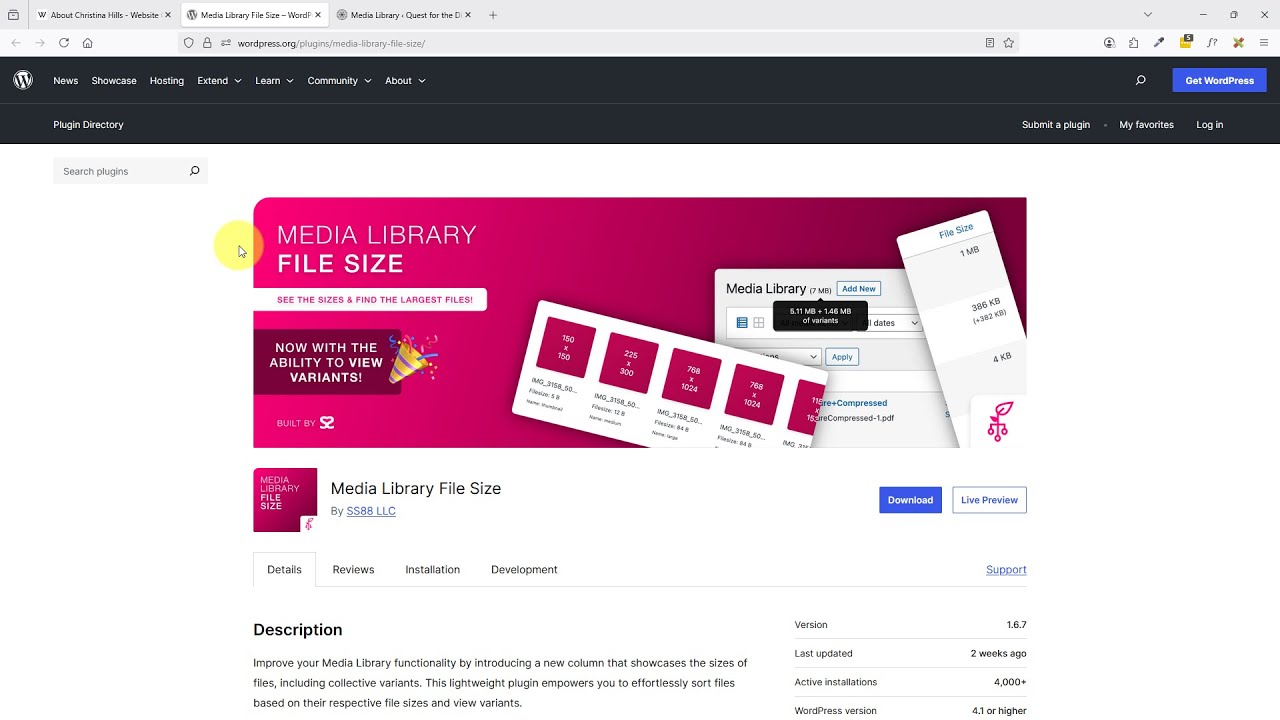Expand the Community menu
Image resolution: width=1280 pixels, height=720 pixels.
point(339,80)
